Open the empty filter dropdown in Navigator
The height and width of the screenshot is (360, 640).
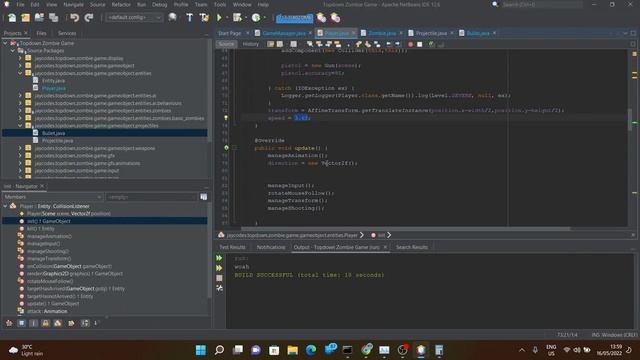pos(151,197)
